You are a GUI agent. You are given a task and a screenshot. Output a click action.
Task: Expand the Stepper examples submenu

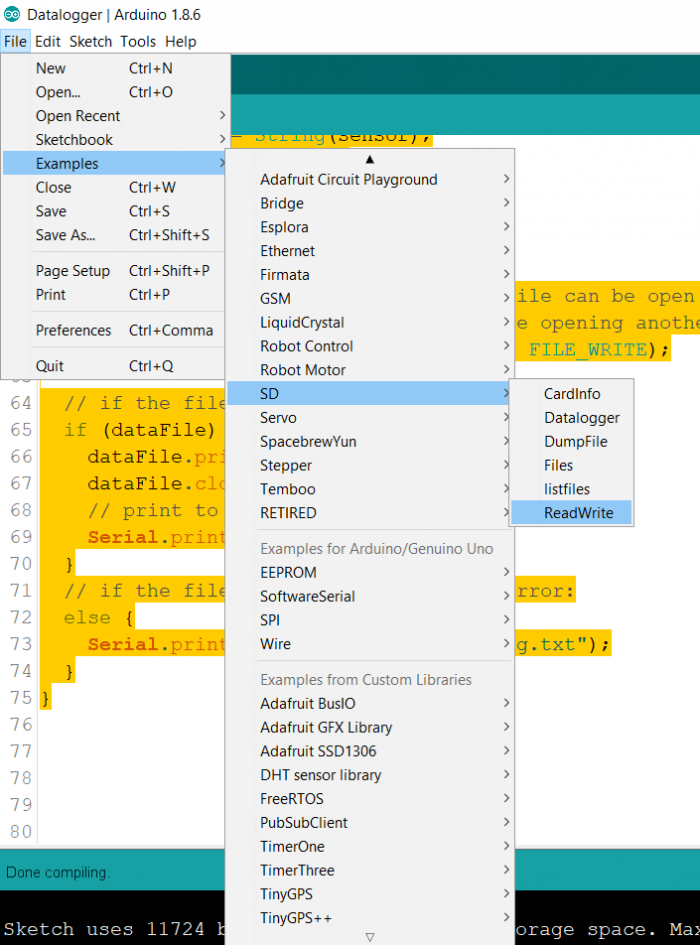tap(370, 465)
